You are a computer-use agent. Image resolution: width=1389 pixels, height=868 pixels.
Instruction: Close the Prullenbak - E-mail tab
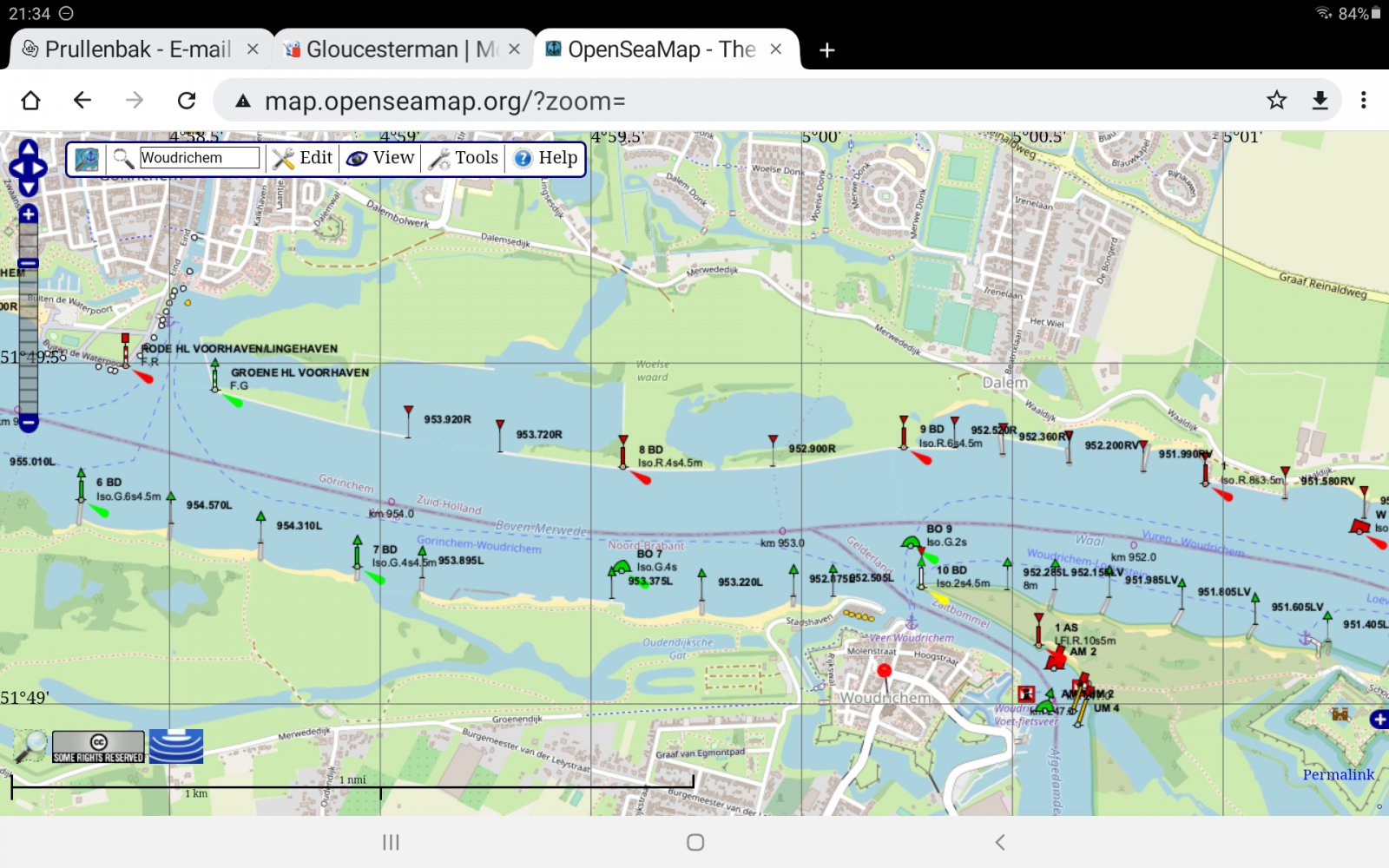coord(253,49)
